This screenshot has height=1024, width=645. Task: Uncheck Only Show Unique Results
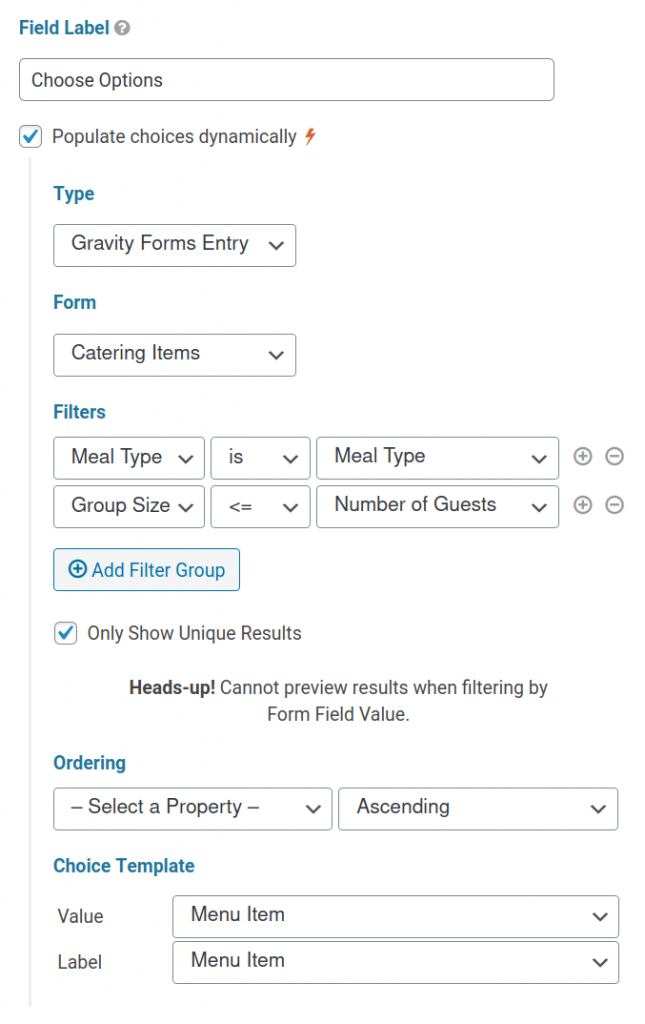point(65,633)
